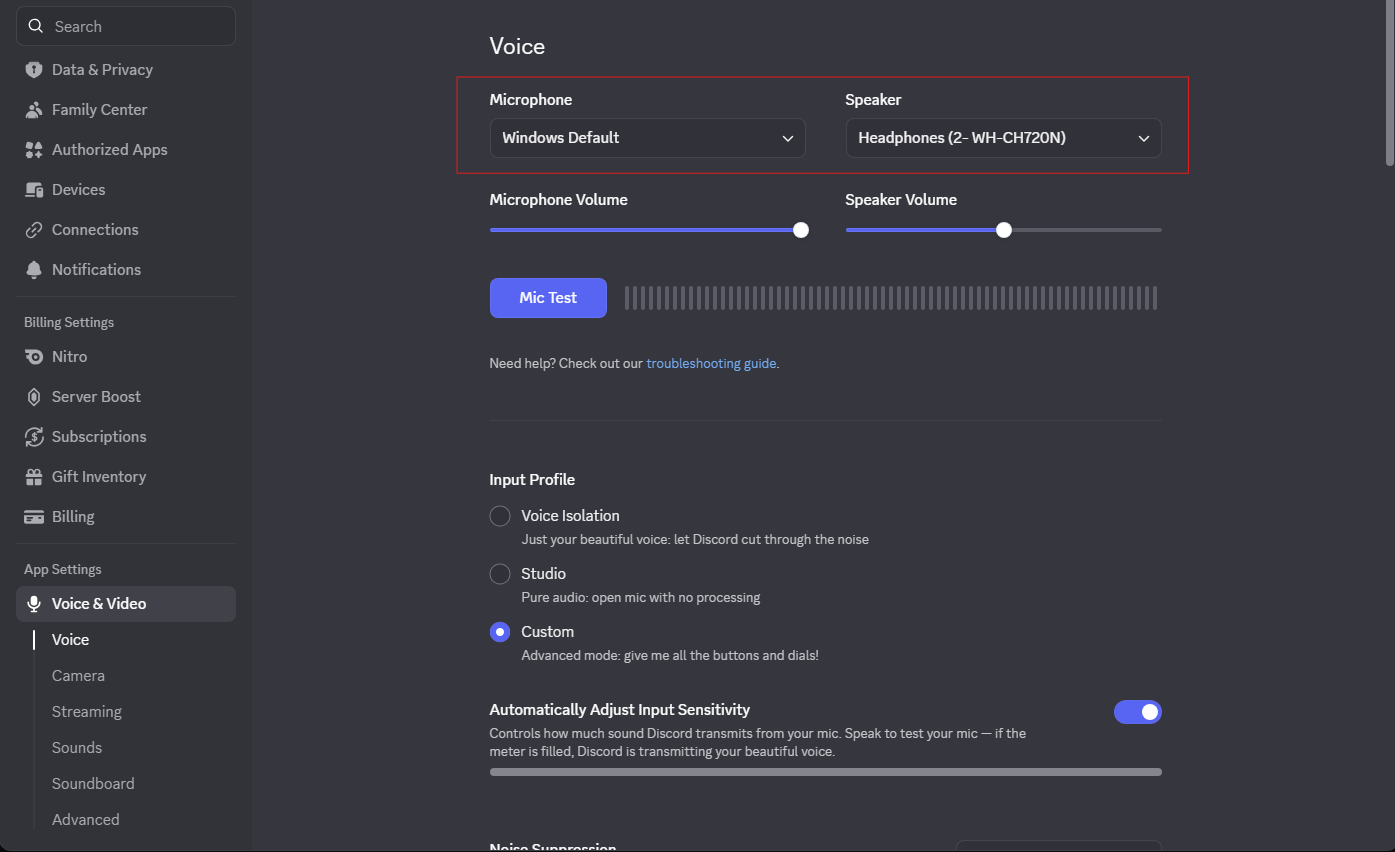Click the mic test level meter
Viewport: 1395px width, 852px height.
click(891, 298)
